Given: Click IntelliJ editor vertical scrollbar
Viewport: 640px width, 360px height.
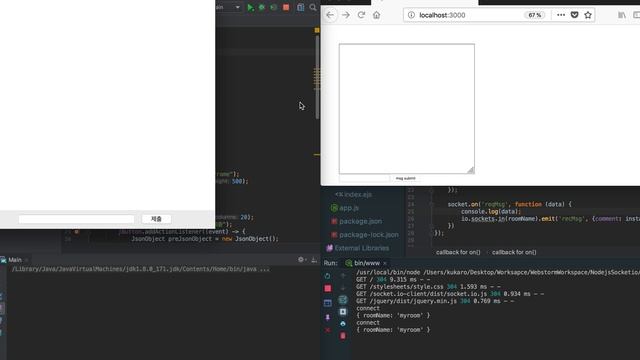Looking at the screenshot, I should tap(317, 78).
